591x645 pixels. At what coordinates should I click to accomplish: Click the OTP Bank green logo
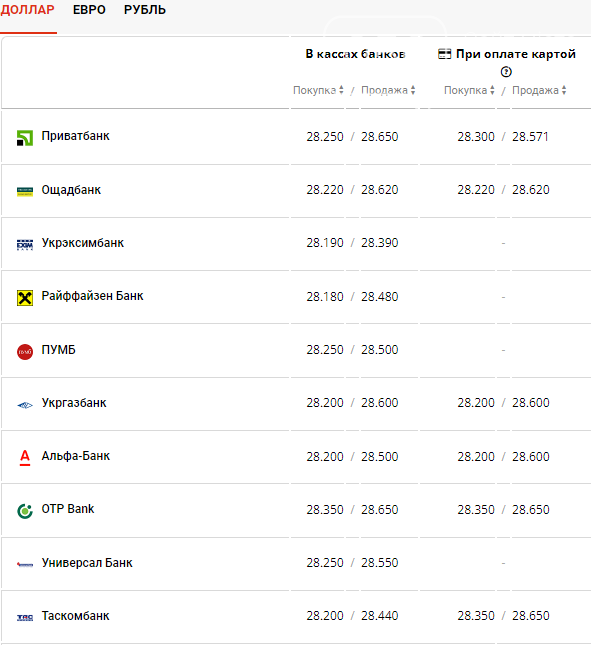click(25, 511)
